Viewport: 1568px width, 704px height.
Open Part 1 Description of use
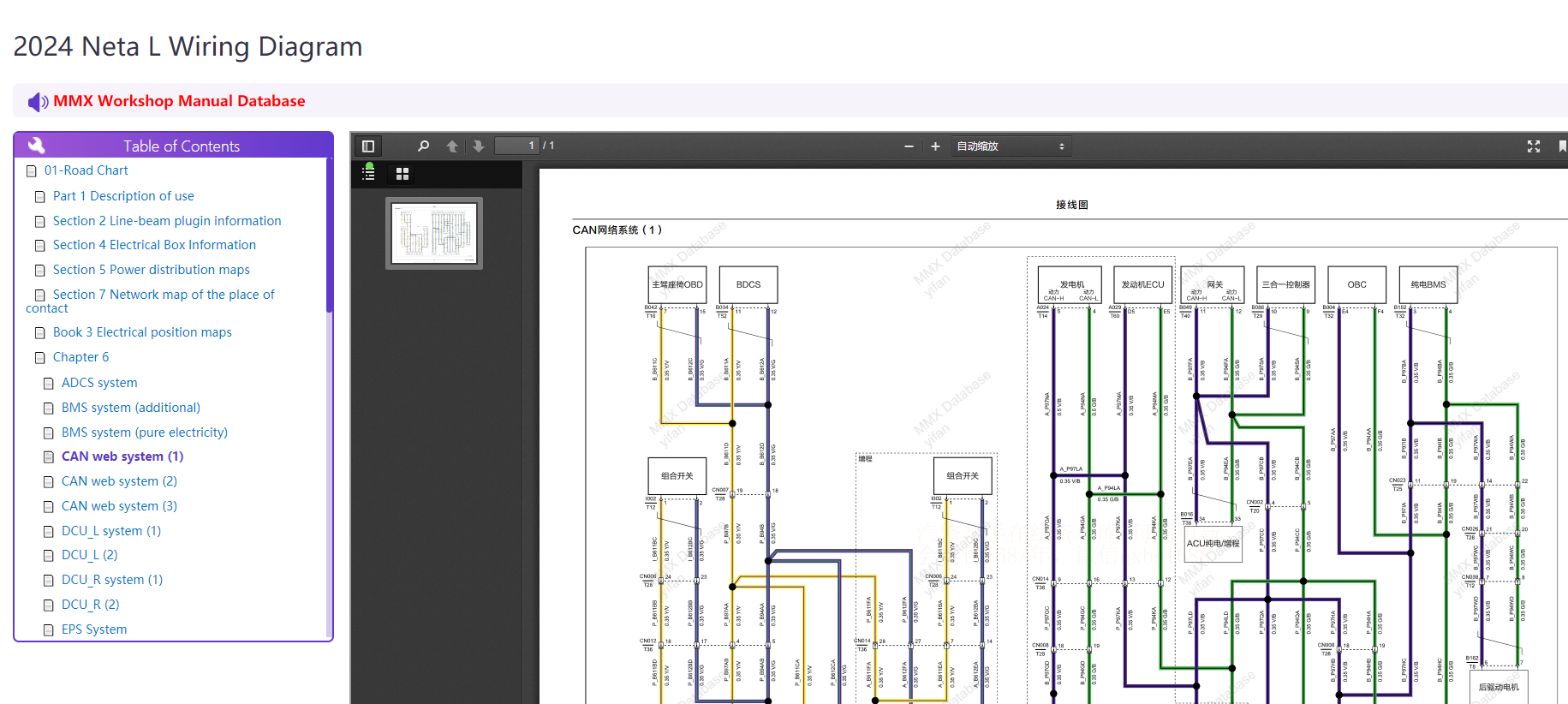pos(123,196)
